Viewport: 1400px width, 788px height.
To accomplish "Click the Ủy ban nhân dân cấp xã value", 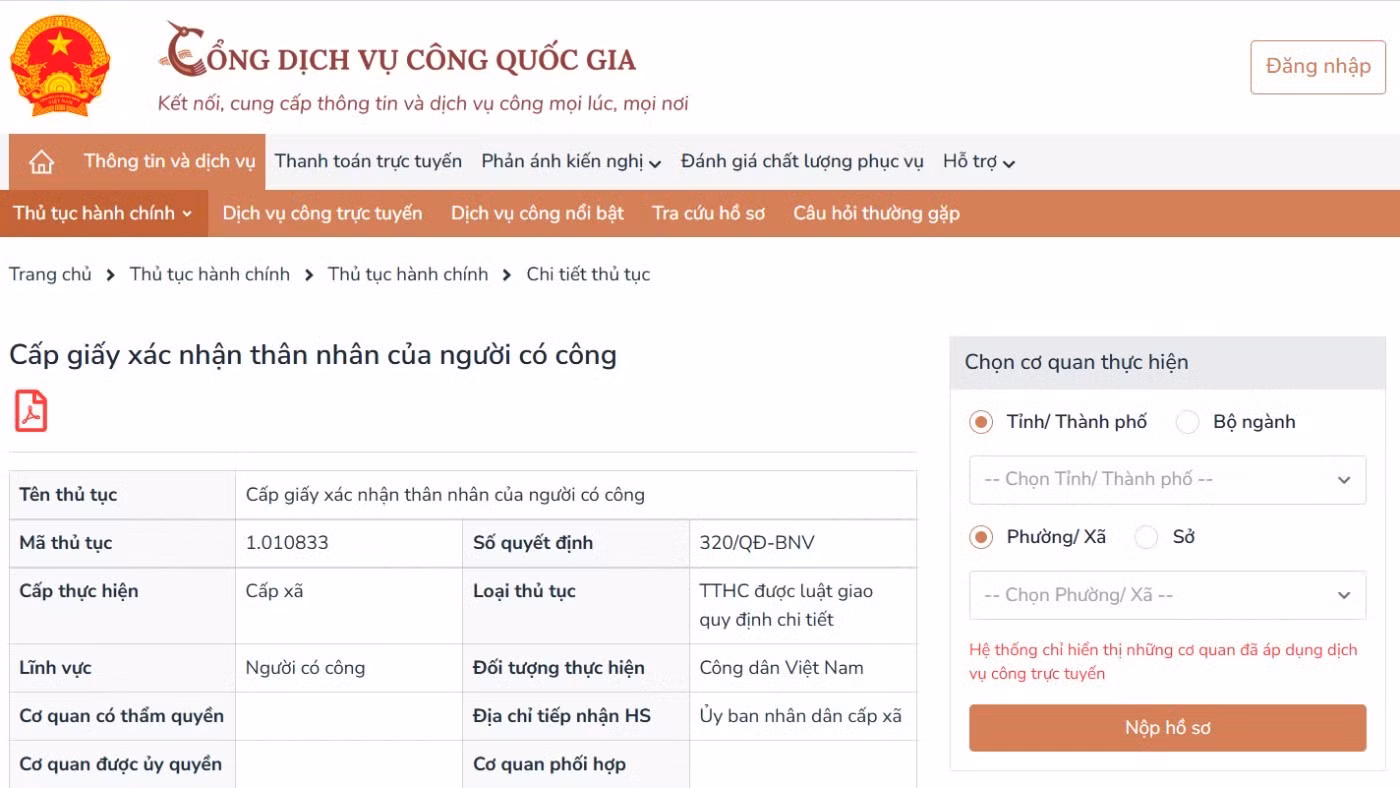I will [x=800, y=716].
